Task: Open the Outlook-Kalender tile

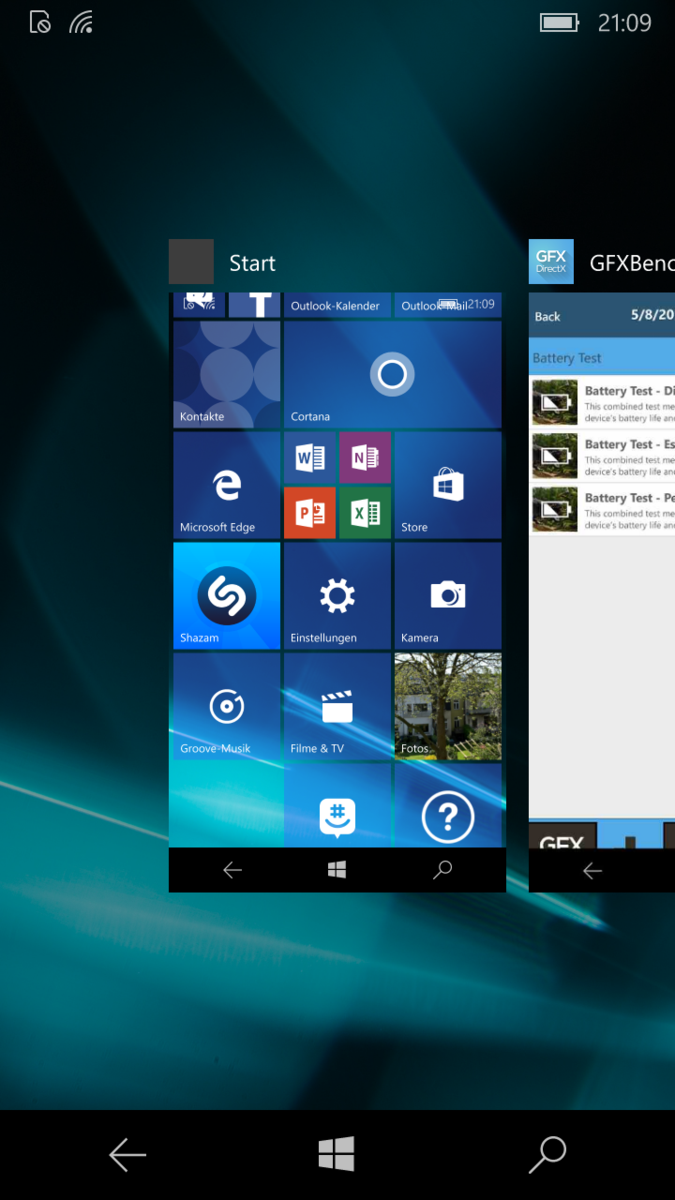Action: [337, 305]
